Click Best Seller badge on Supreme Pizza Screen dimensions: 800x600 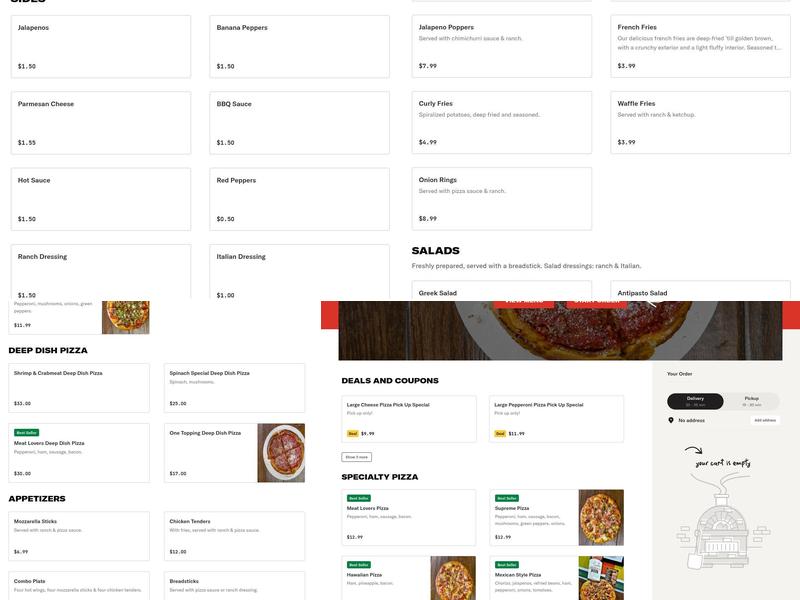point(507,496)
